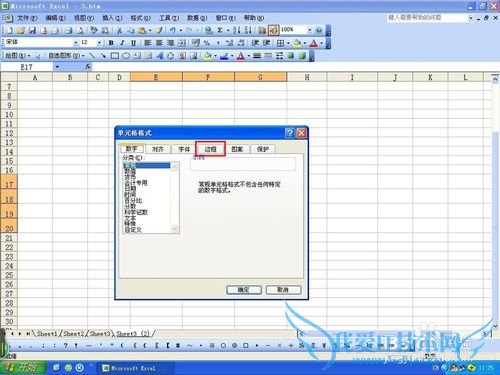Click the Borders grid icon
Viewport: 500px width, 375px height.
(281, 43)
